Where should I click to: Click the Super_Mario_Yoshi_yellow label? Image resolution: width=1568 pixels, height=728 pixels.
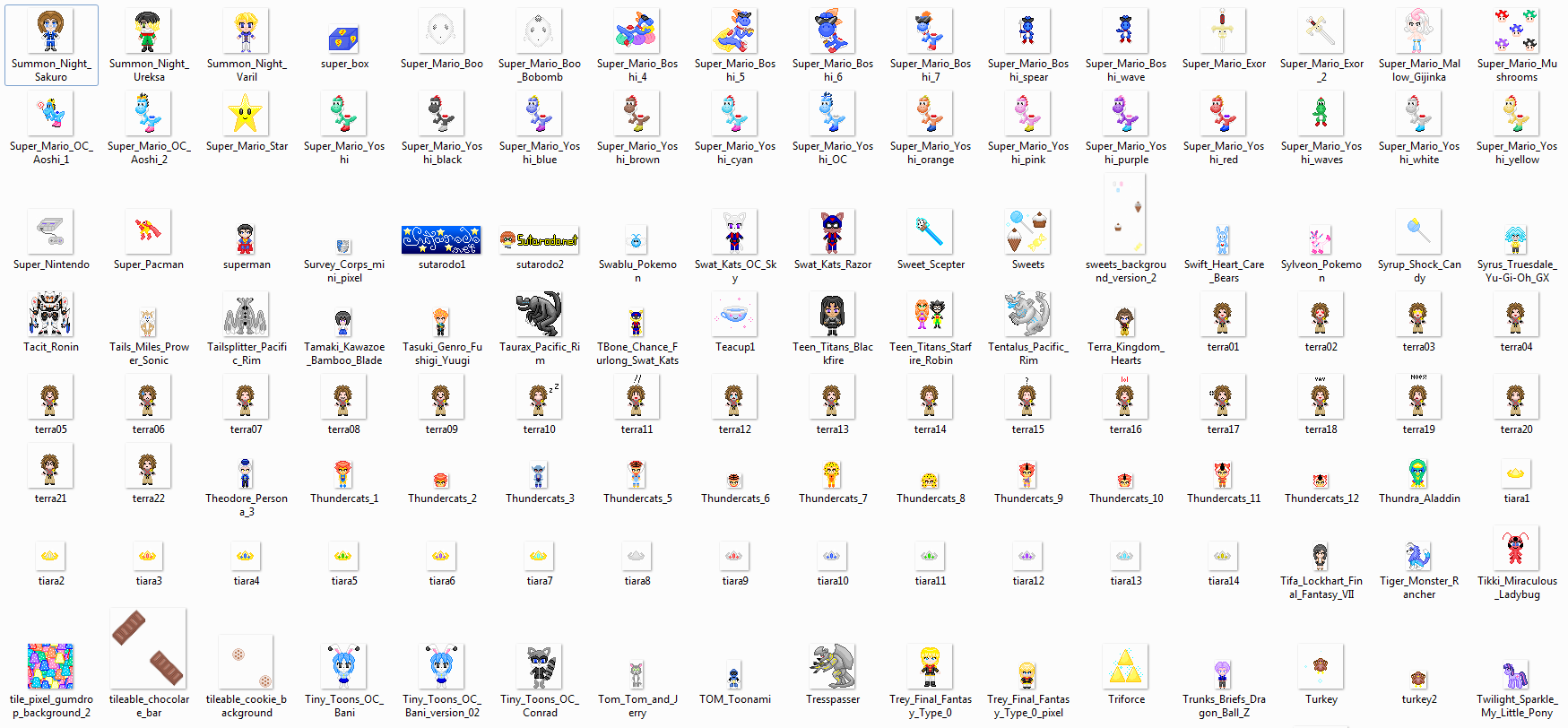1517,153
